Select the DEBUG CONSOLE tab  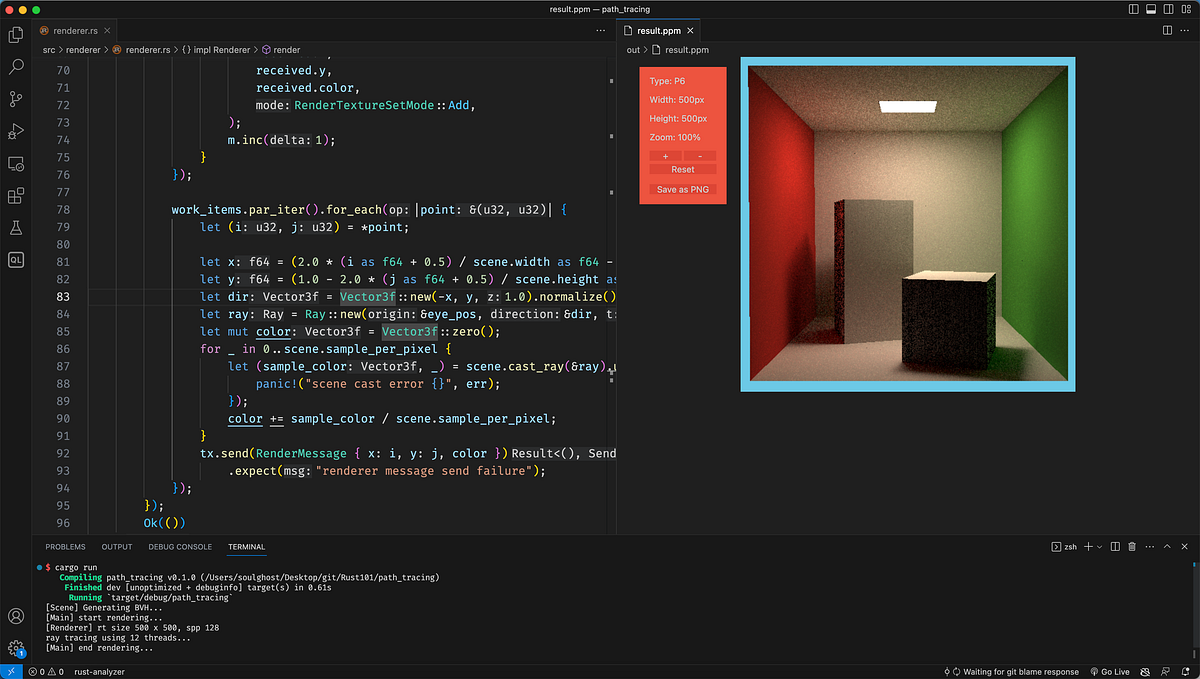[x=180, y=546]
